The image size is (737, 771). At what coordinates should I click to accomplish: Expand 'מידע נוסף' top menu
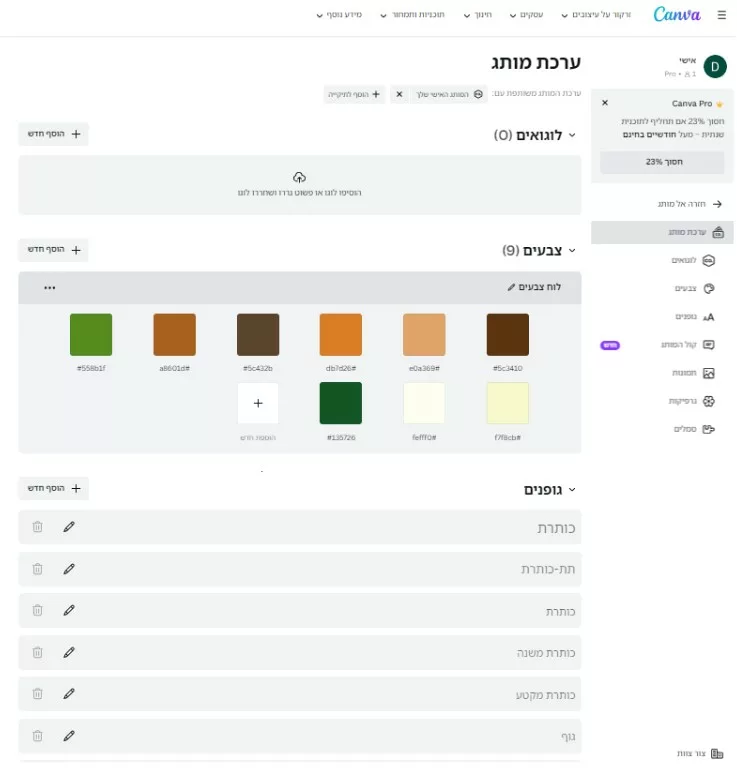pos(339,15)
